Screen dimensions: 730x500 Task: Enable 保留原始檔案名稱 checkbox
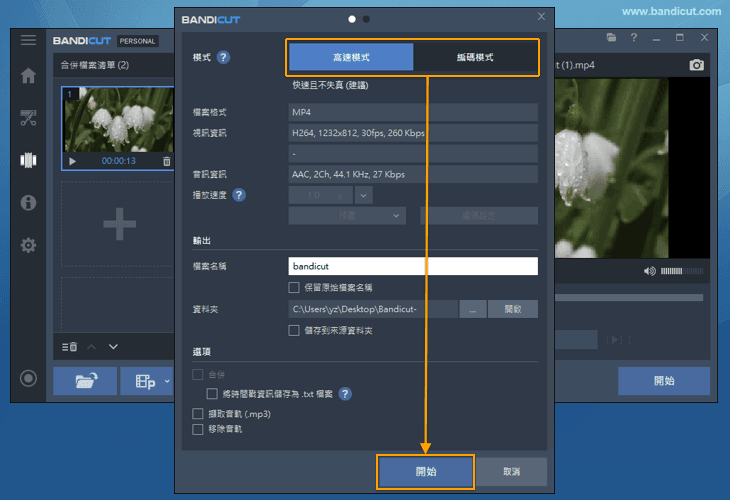[294, 287]
